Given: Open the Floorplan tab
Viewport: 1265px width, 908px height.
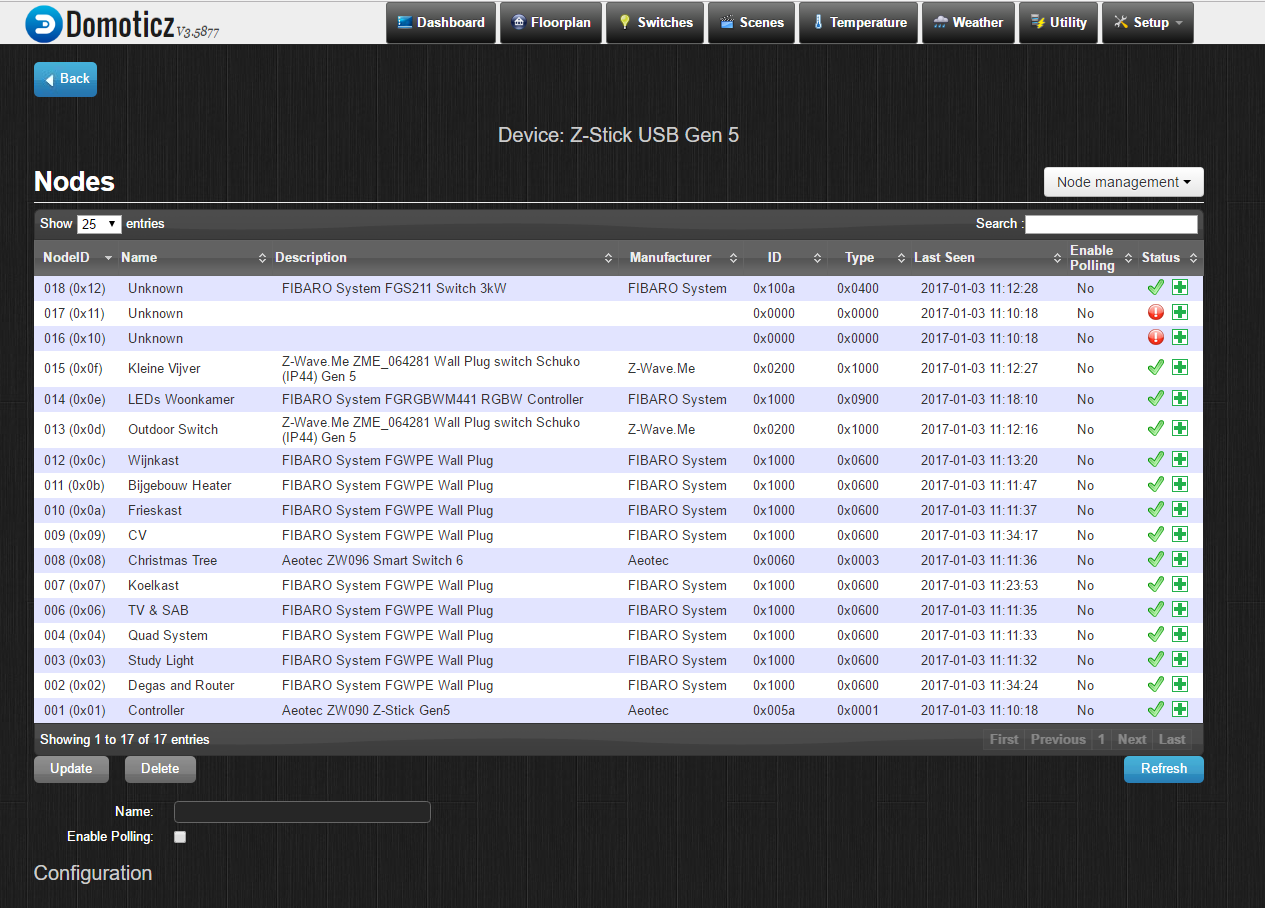Looking at the screenshot, I should pos(551,23).
